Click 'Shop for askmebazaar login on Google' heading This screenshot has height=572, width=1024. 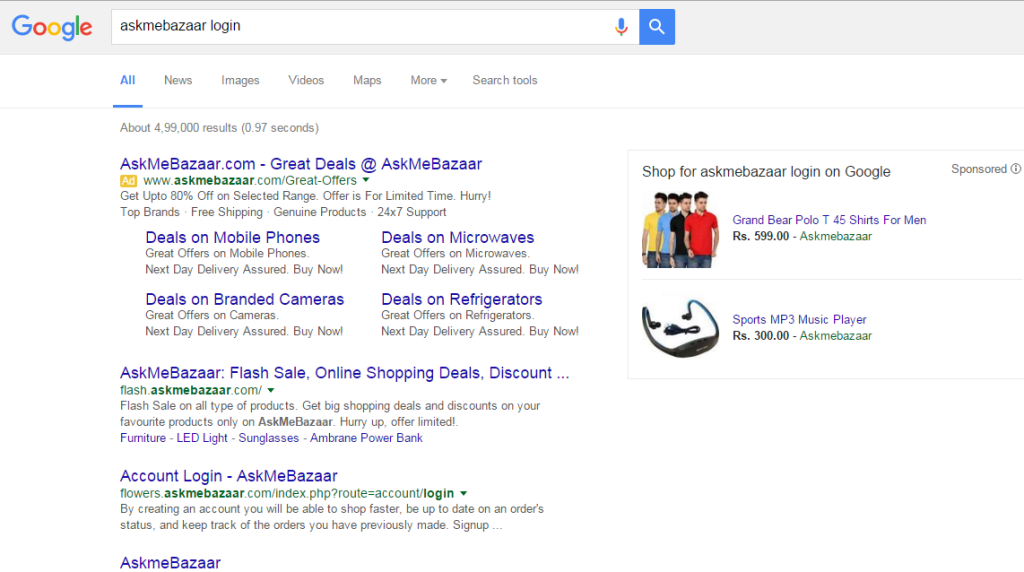[x=766, y=172]
